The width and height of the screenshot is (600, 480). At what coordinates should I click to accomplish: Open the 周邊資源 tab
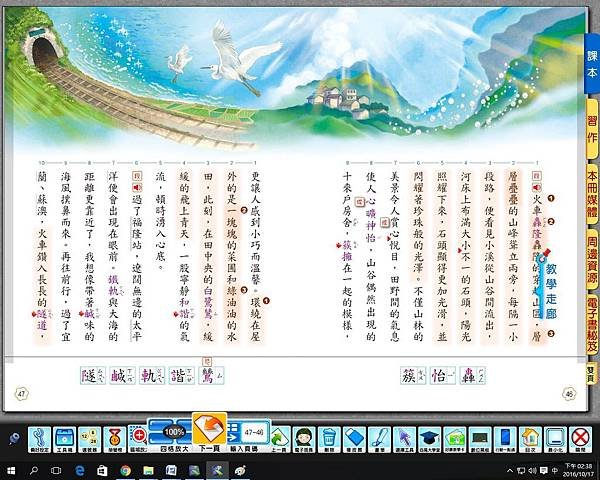click(592, 260)
